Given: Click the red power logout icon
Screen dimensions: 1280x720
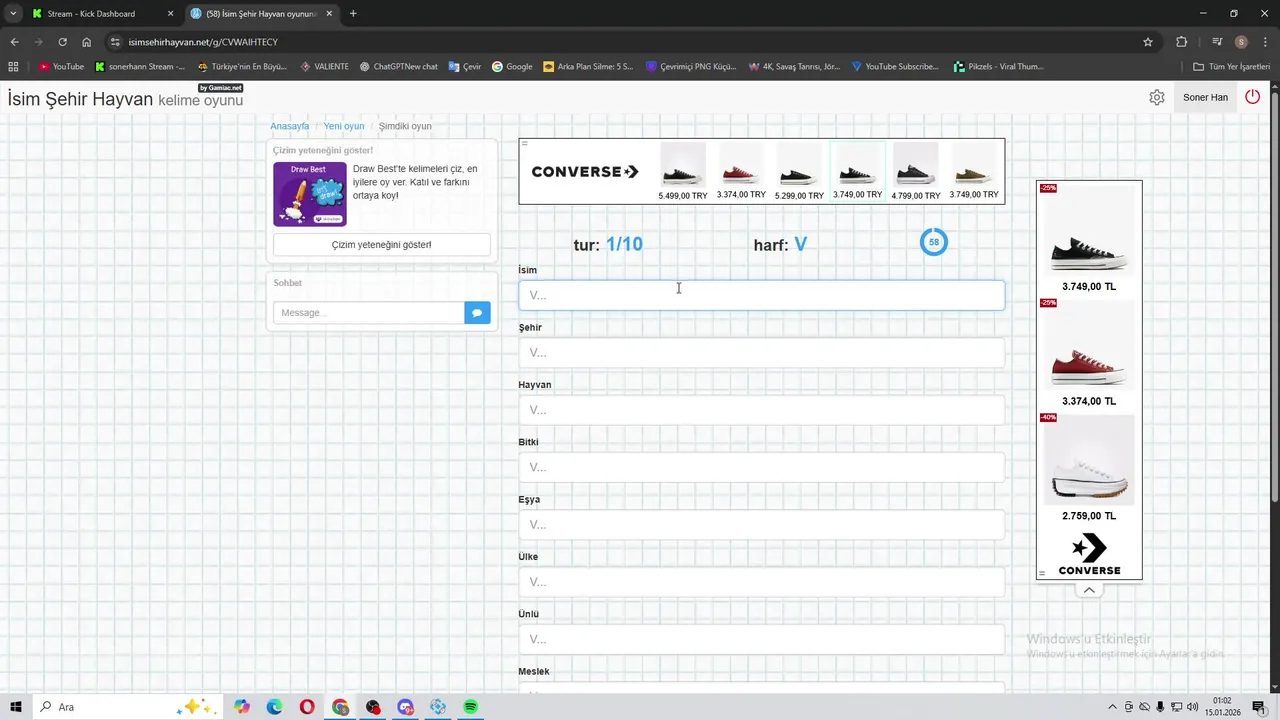Looking at the screenshot, I should click(1252, 97).
